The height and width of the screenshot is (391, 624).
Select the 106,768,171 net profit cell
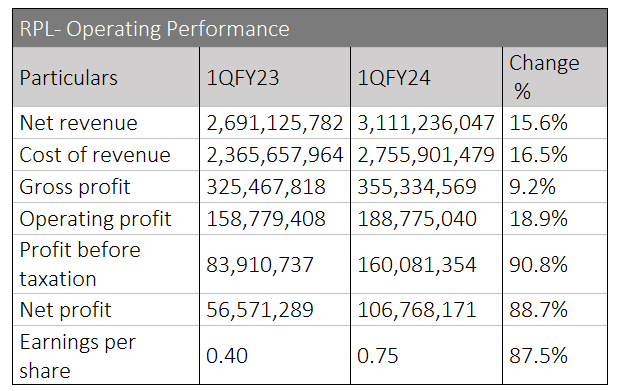426,310
